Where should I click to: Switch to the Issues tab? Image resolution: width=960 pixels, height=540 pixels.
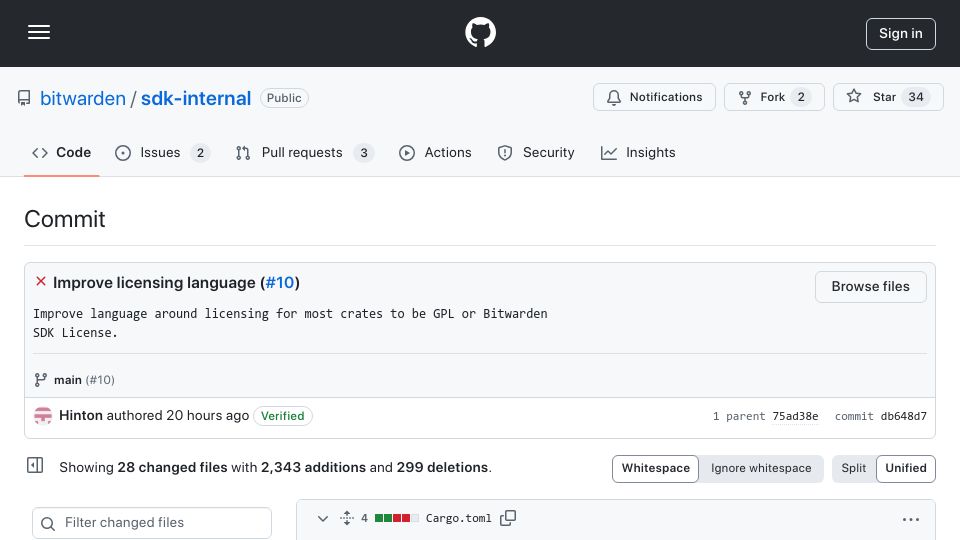pyautogui.click(x=162, y=152)
